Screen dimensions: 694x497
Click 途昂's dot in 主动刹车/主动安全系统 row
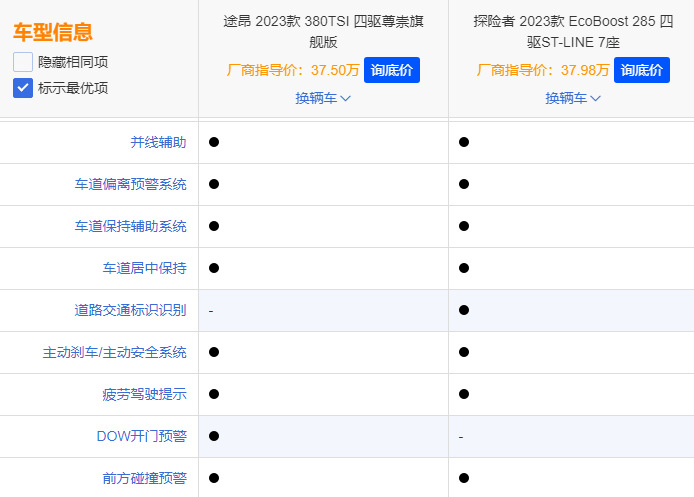pos(214,352)
